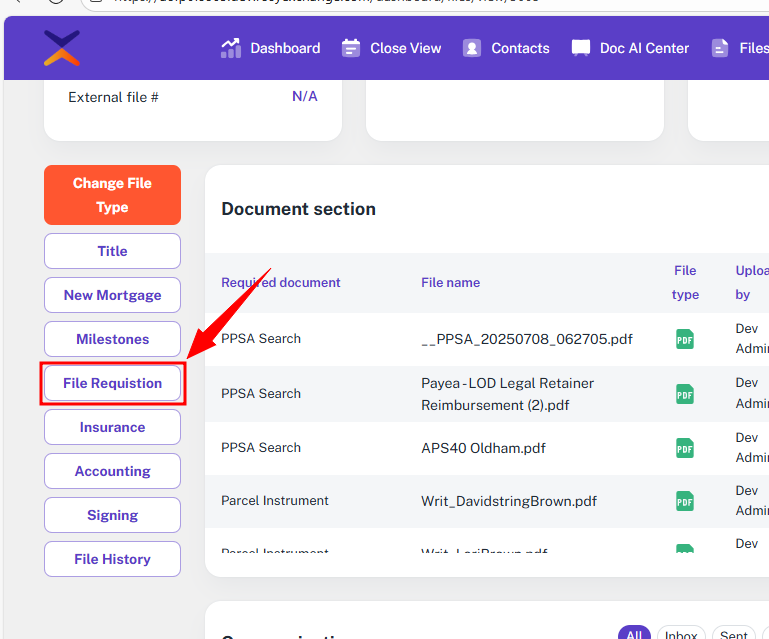Click PDF icon for Payea-LOD Legal Retainer file

point(685,394)
